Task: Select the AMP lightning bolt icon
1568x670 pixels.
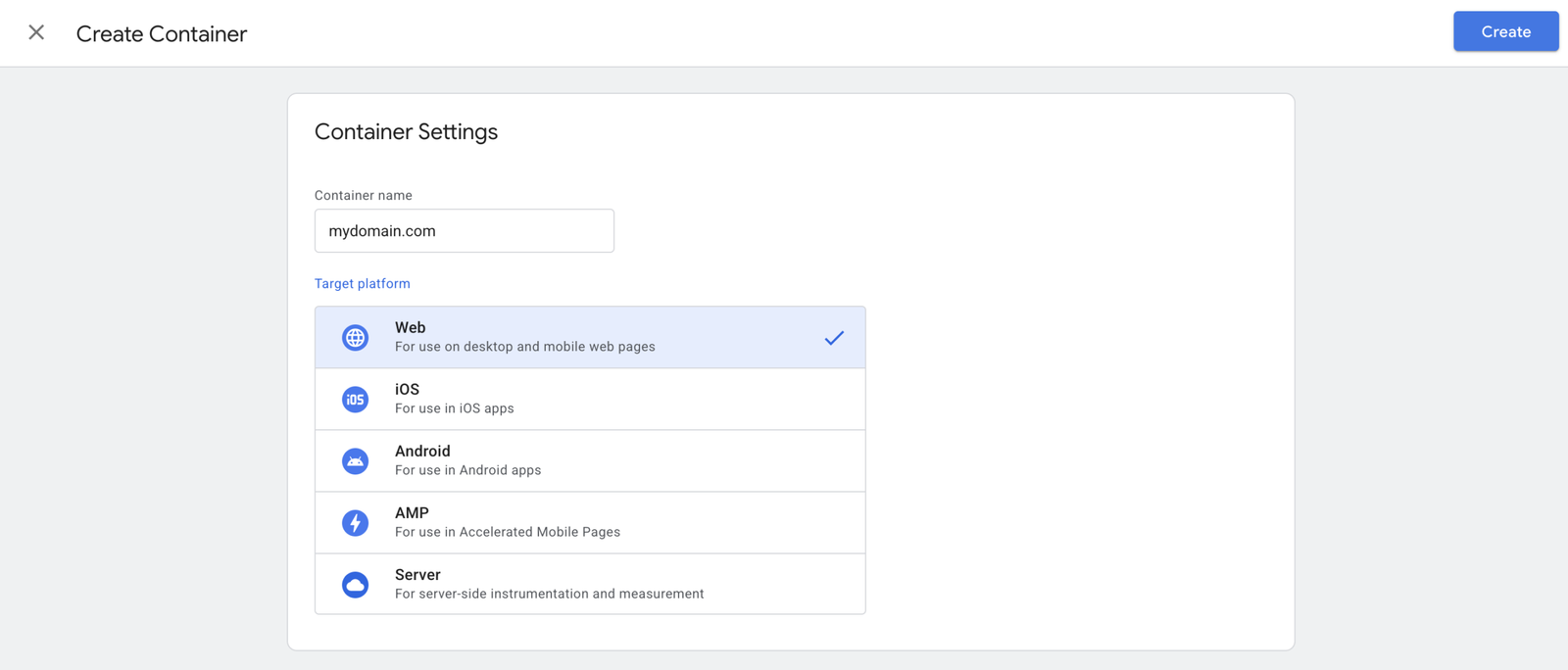Action: point(355,523)
